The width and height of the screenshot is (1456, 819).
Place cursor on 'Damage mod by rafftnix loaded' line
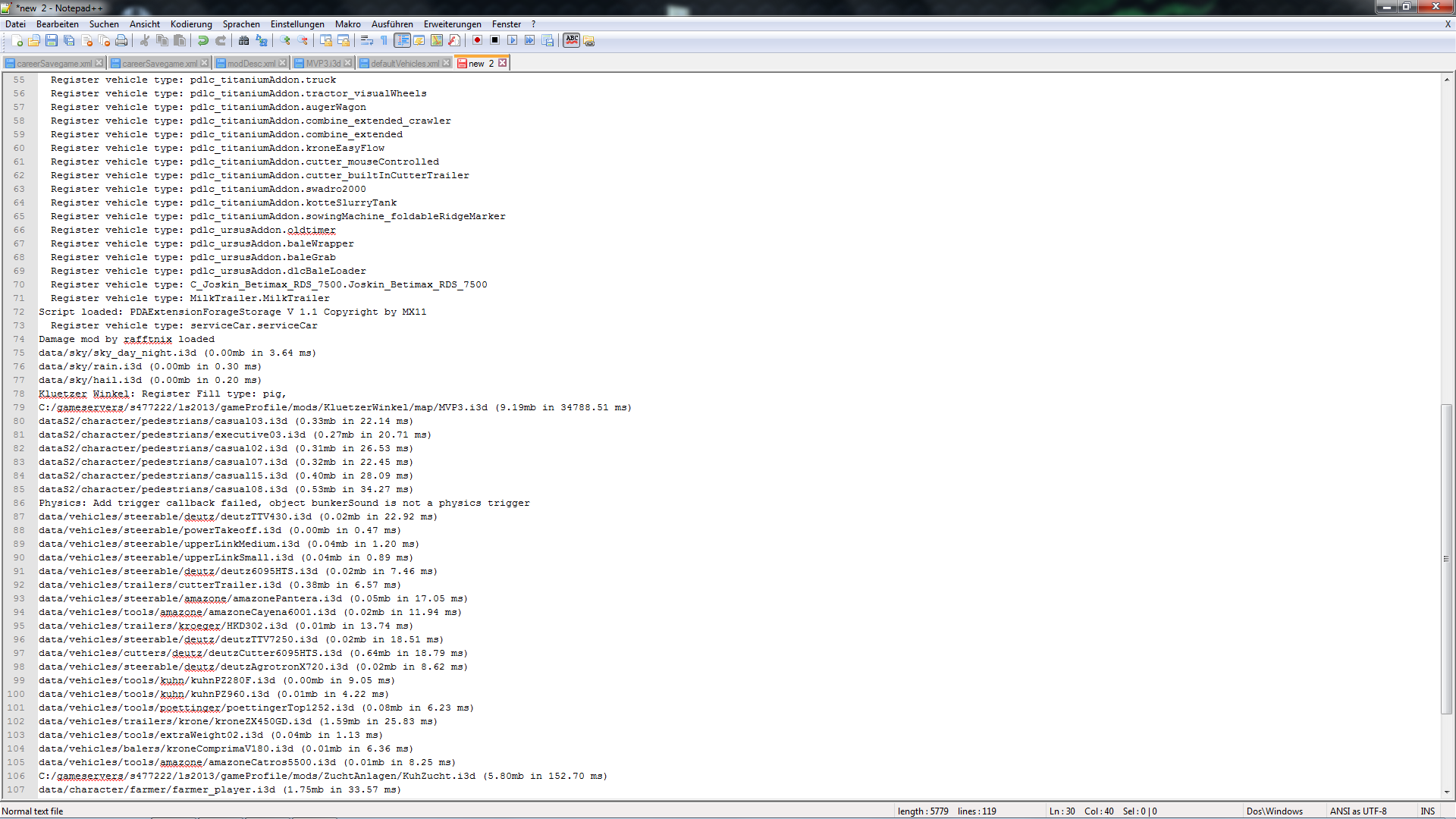point(127,339)
